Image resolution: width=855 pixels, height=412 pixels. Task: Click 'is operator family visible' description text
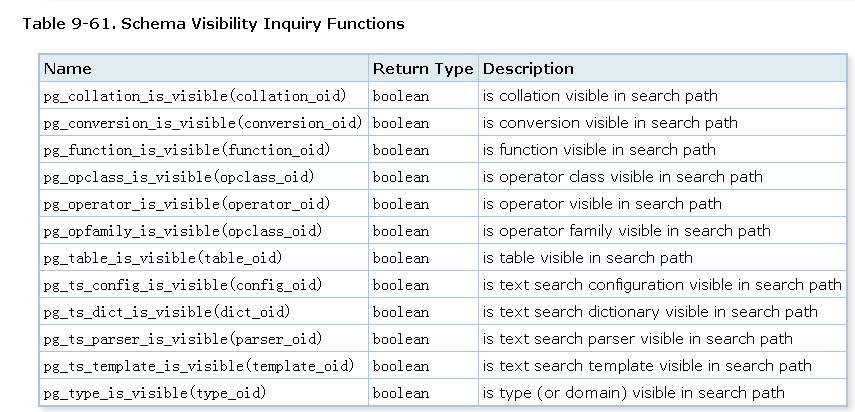[x=627, y=231]
